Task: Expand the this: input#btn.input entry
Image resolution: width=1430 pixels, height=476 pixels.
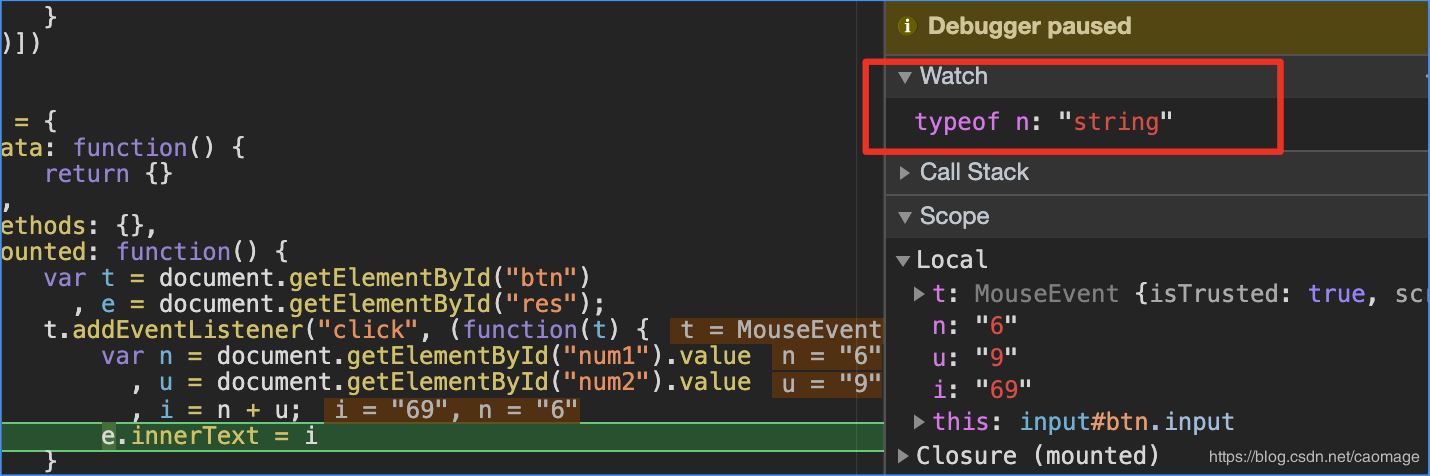Action: [919, 421]
